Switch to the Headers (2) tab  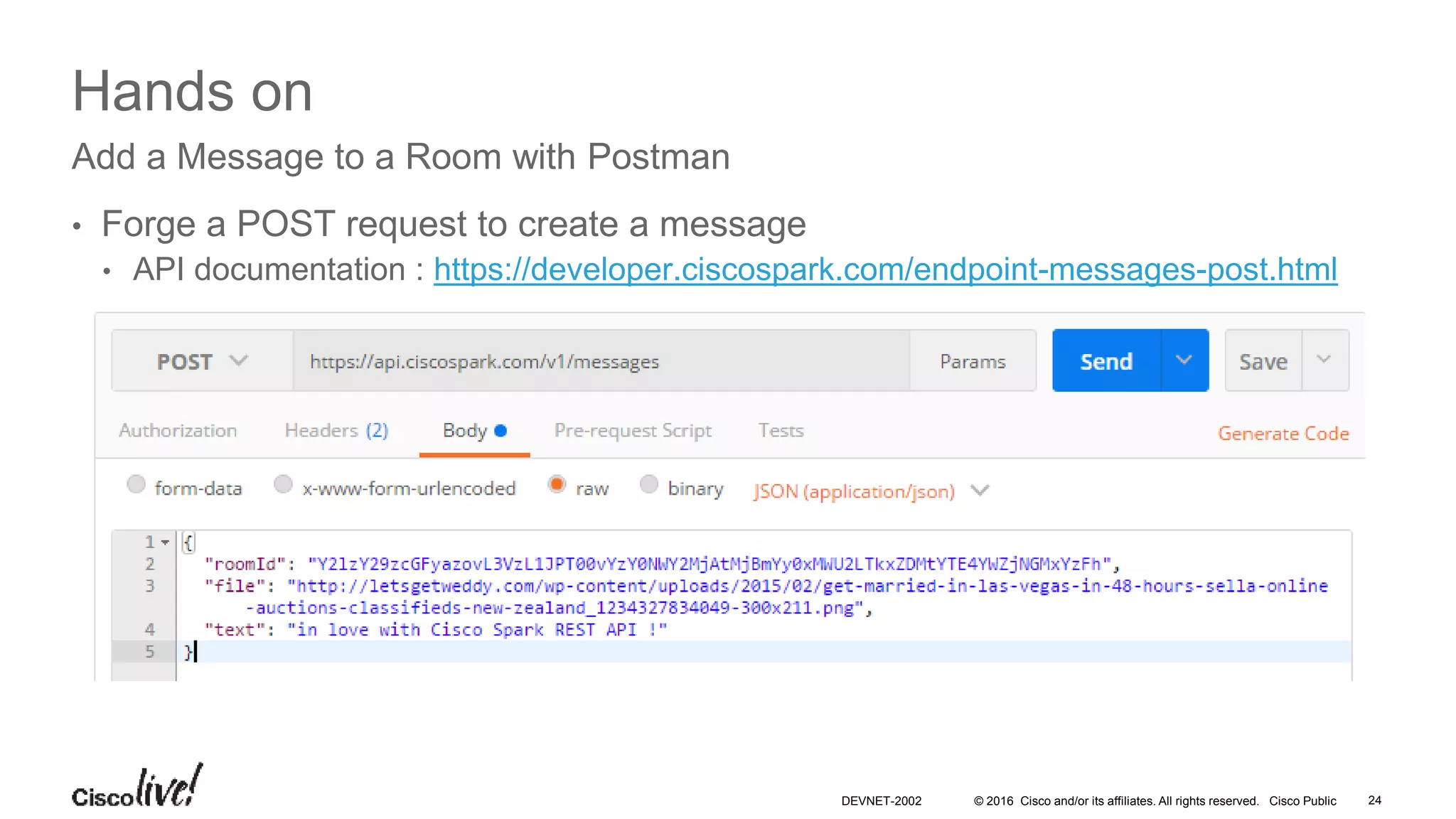pos(336,431)
